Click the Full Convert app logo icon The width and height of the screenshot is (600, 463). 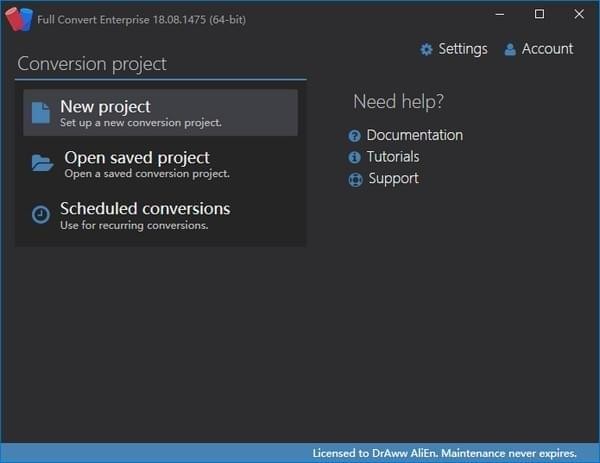[x=19, y=19]
